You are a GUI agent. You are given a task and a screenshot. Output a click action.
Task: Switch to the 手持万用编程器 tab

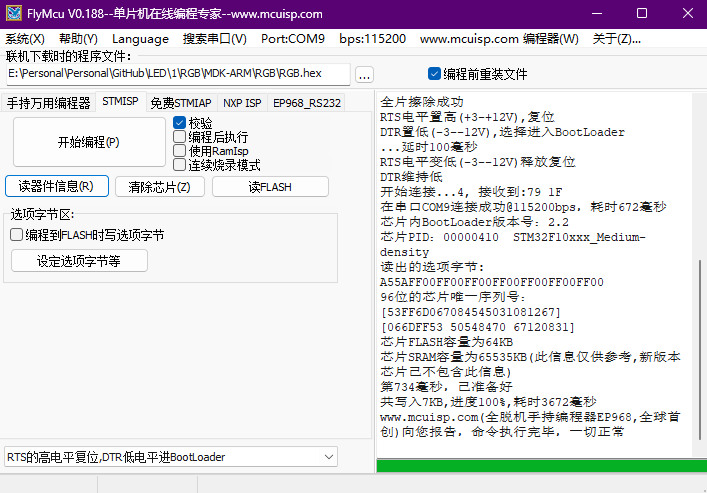click(49, 103)
